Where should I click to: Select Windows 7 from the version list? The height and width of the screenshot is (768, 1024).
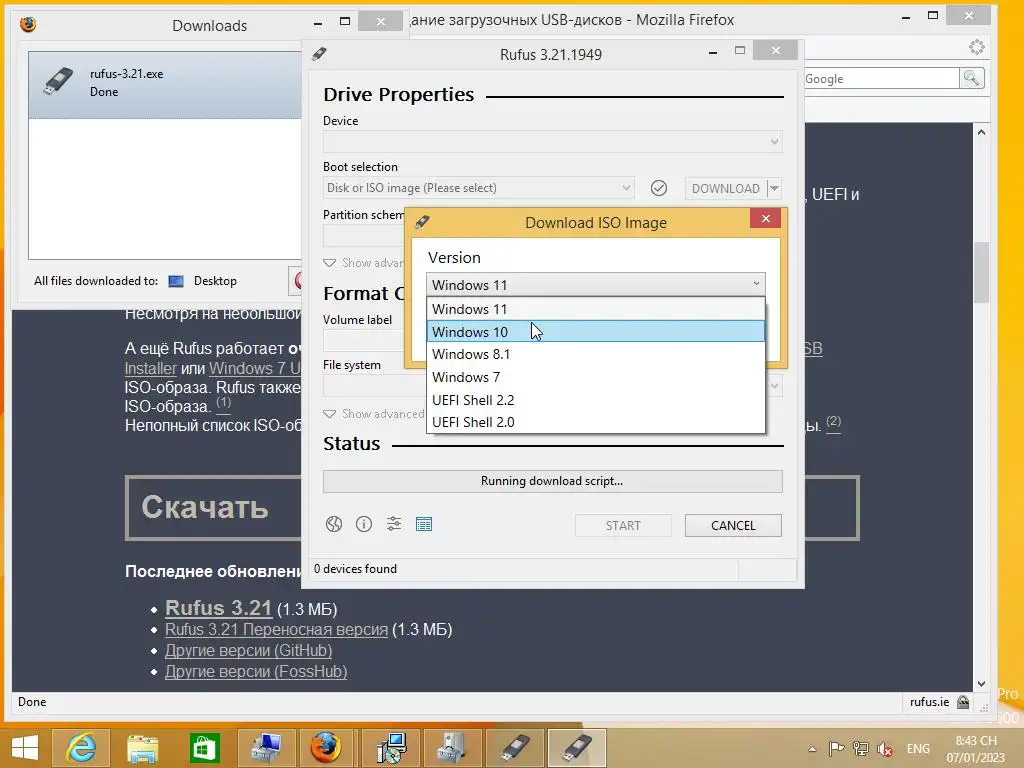(595, 377)
